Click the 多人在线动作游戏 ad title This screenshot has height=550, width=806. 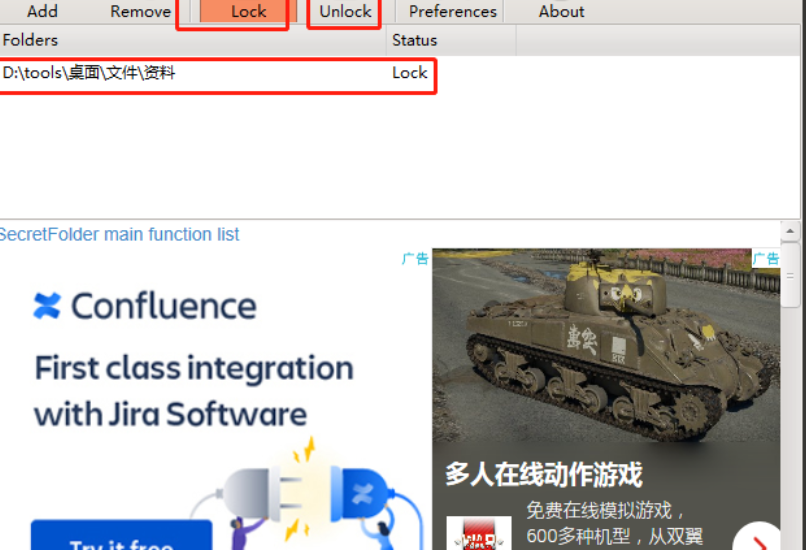coord(543,474)
